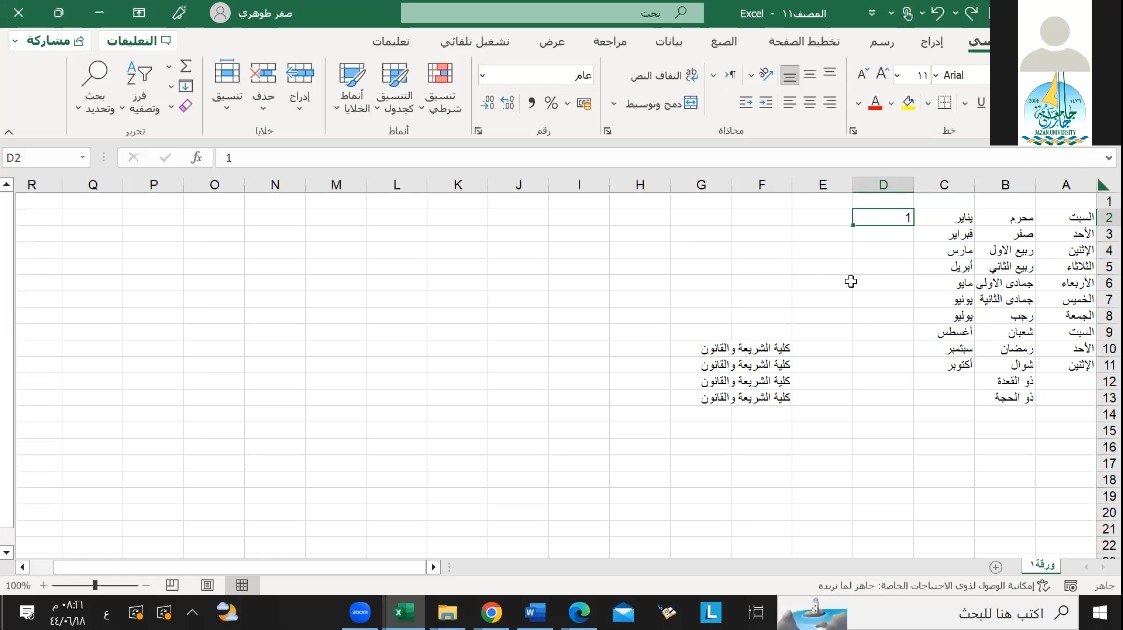Click the Share button
Screen dimensions: 1123x630
coord(51,41)
